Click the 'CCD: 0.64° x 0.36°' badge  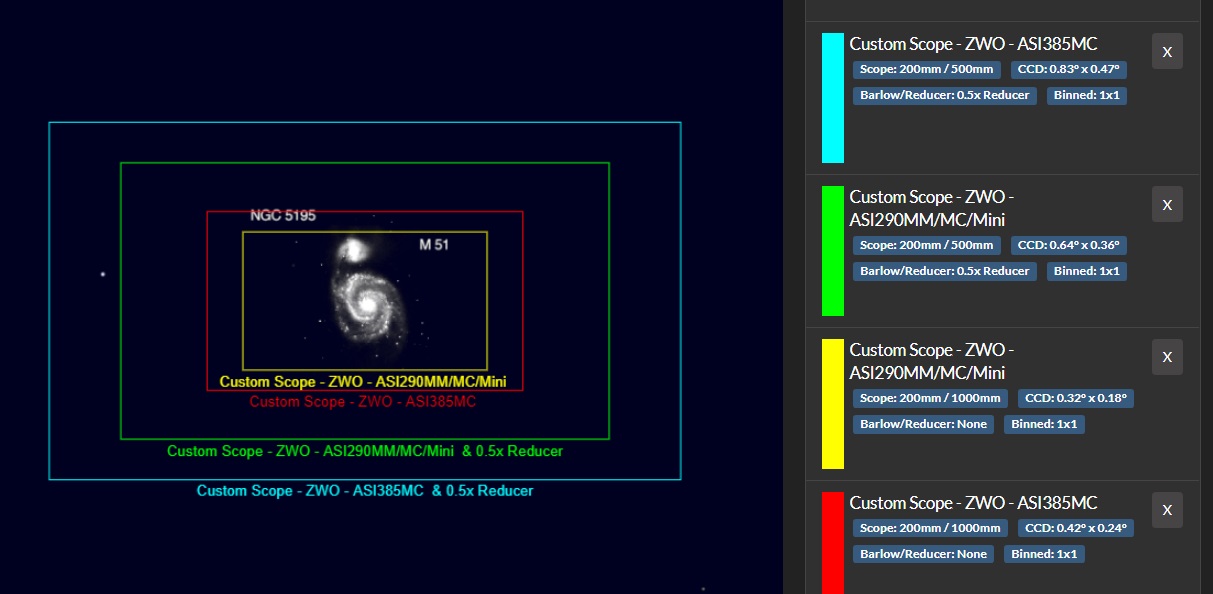click(x=1069, y=245)
